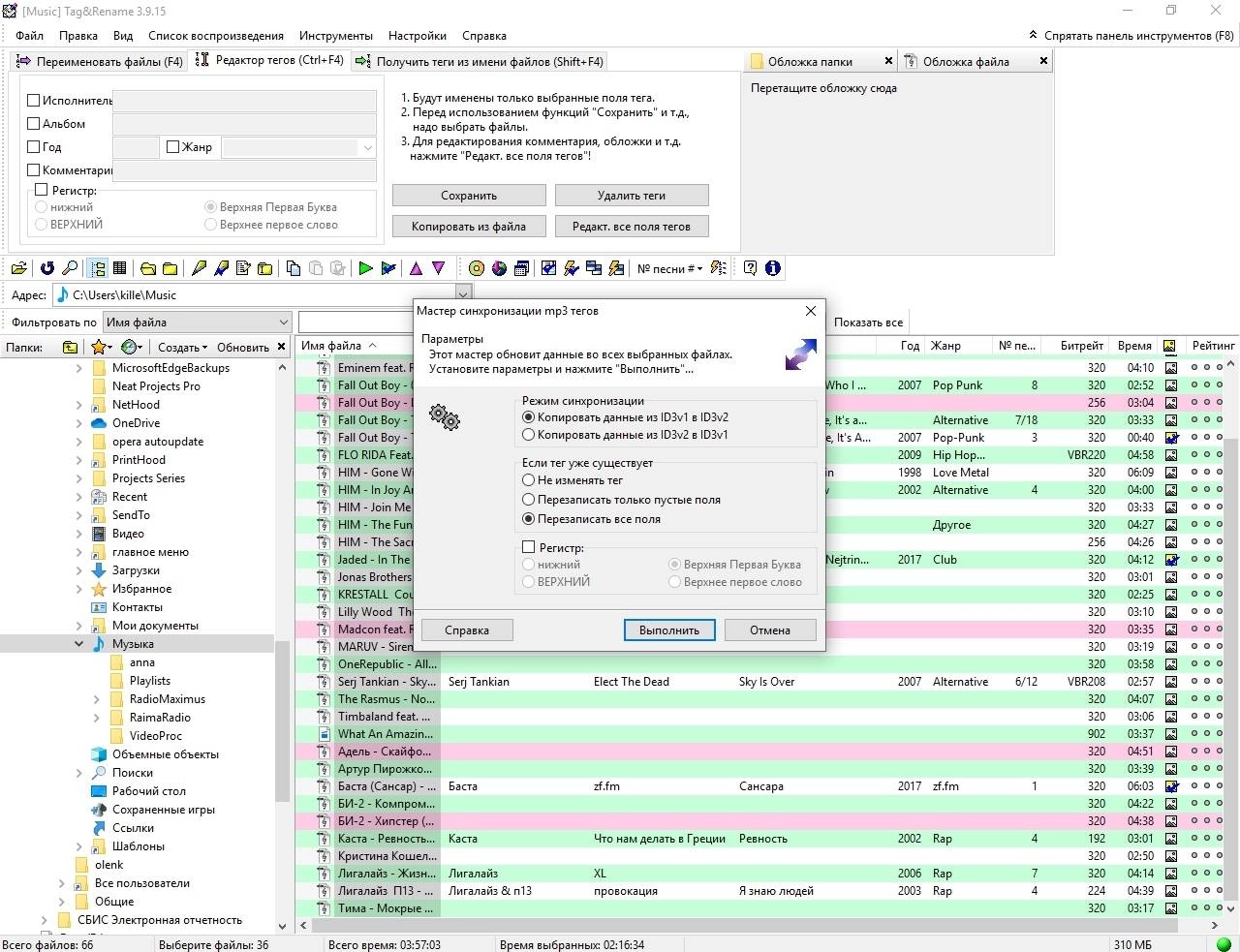Viewport: 1240px width, 952px height.
Task: Click the folder-up icon in Папки bar
Action: [x=70, y=347]
